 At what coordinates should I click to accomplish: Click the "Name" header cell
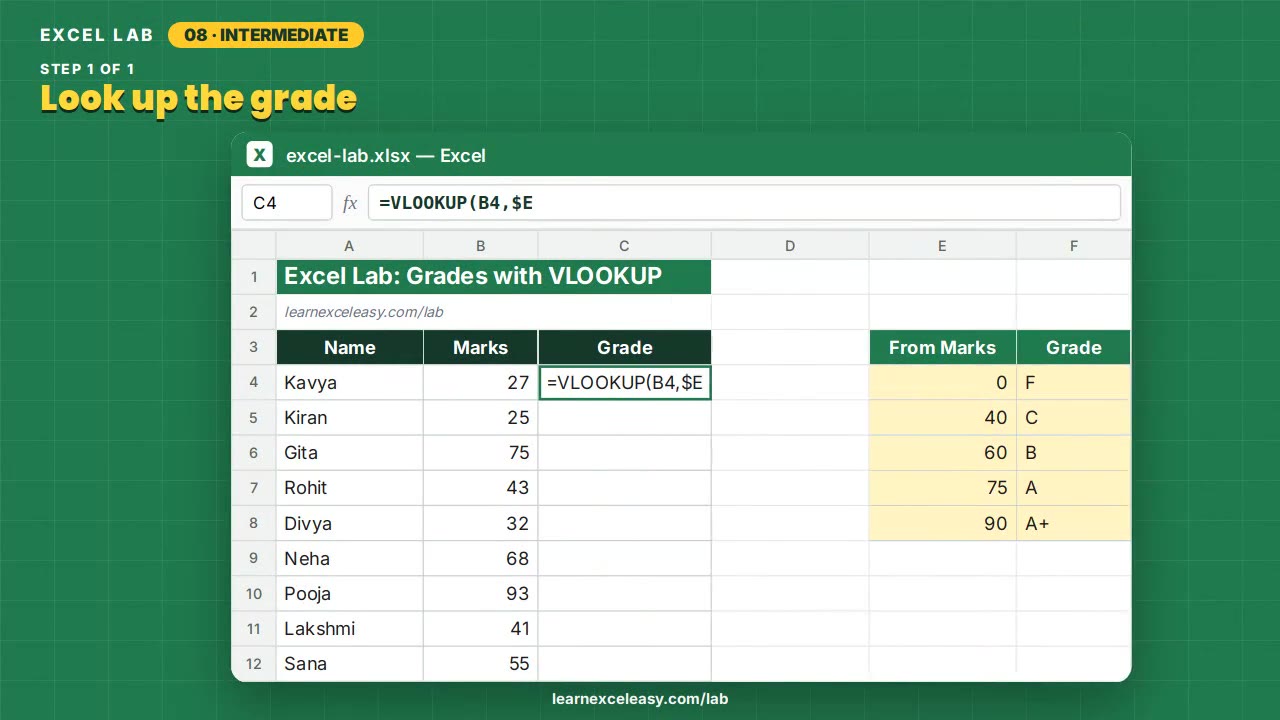[350, 347]
